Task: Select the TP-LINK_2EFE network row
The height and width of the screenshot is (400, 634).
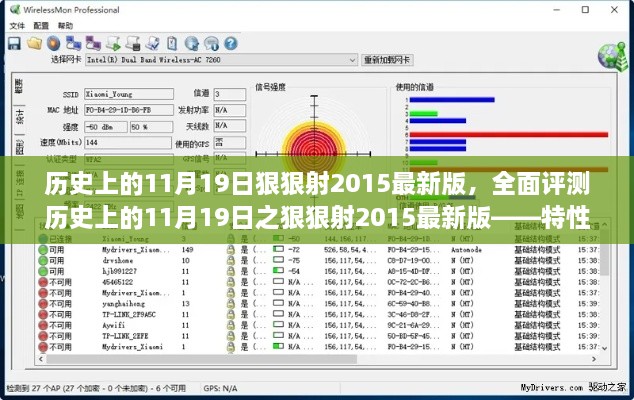Action: (x=321, y=336)
